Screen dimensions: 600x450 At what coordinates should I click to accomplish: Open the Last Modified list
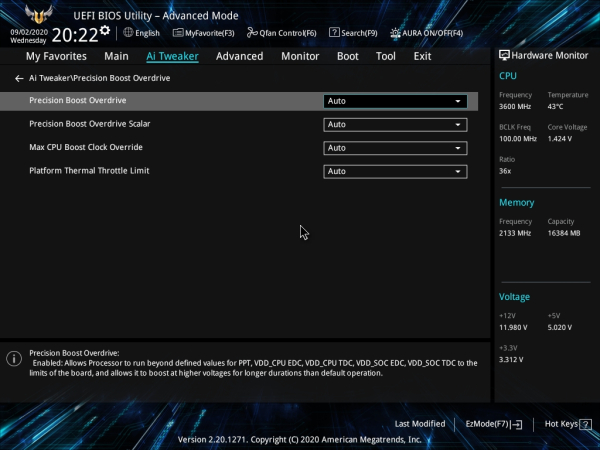click(420, 424)
